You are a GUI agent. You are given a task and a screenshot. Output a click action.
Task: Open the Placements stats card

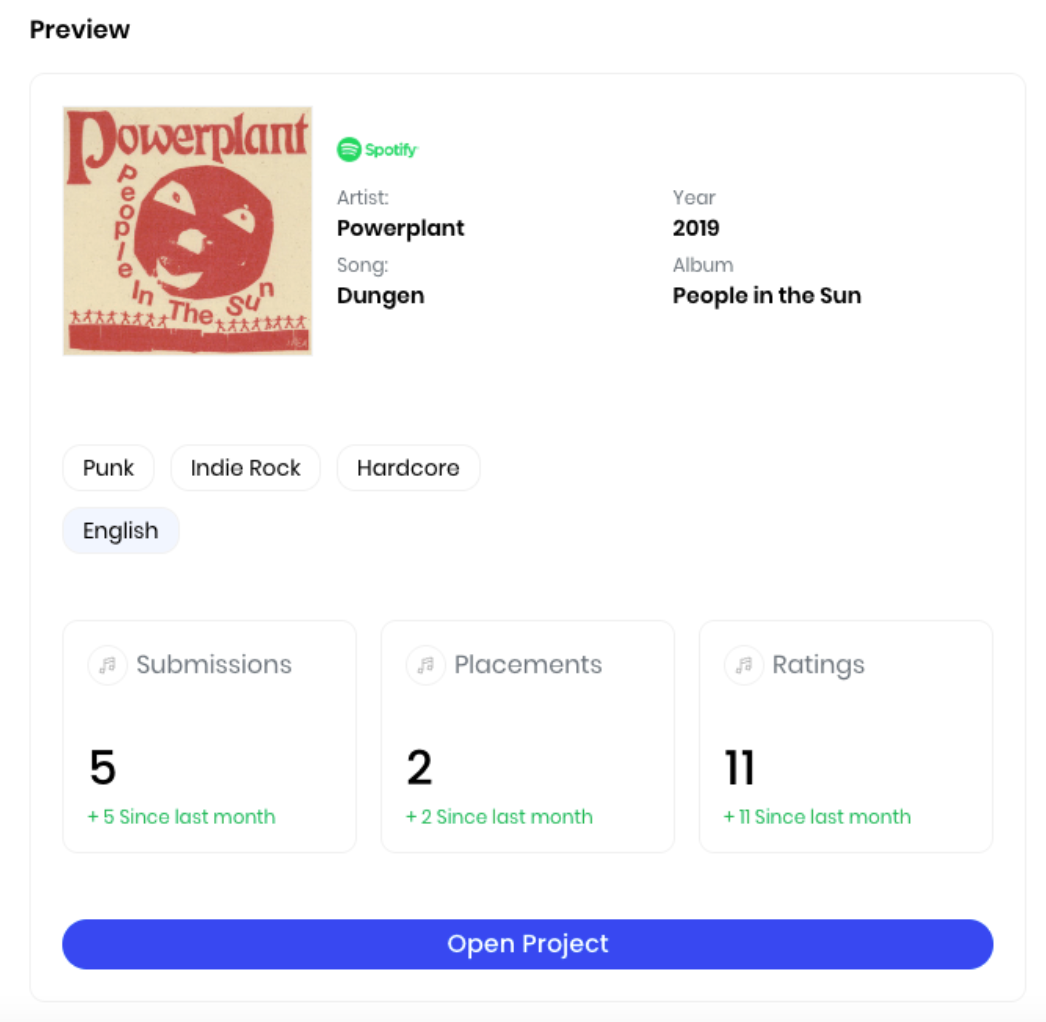528,736
